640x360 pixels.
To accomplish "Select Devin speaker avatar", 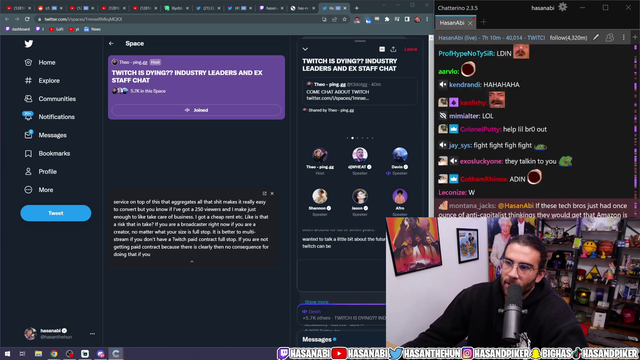I will [x=400, y=155].
